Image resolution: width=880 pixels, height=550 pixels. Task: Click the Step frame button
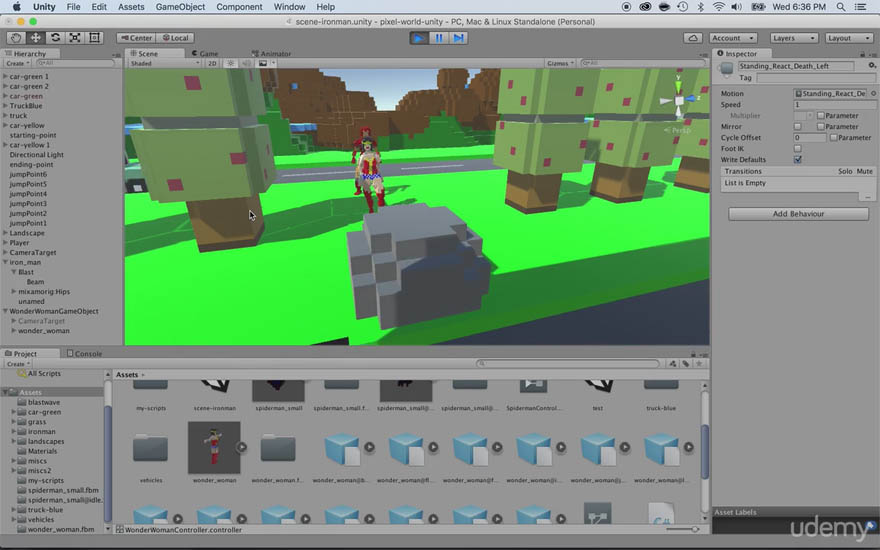(x=459, y=38)
